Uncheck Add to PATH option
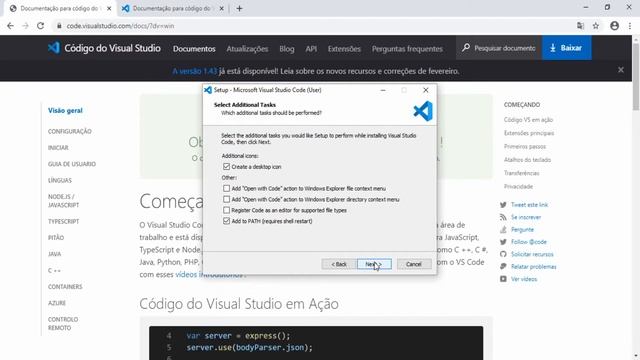The image size is (640, 360). [227, 221]
